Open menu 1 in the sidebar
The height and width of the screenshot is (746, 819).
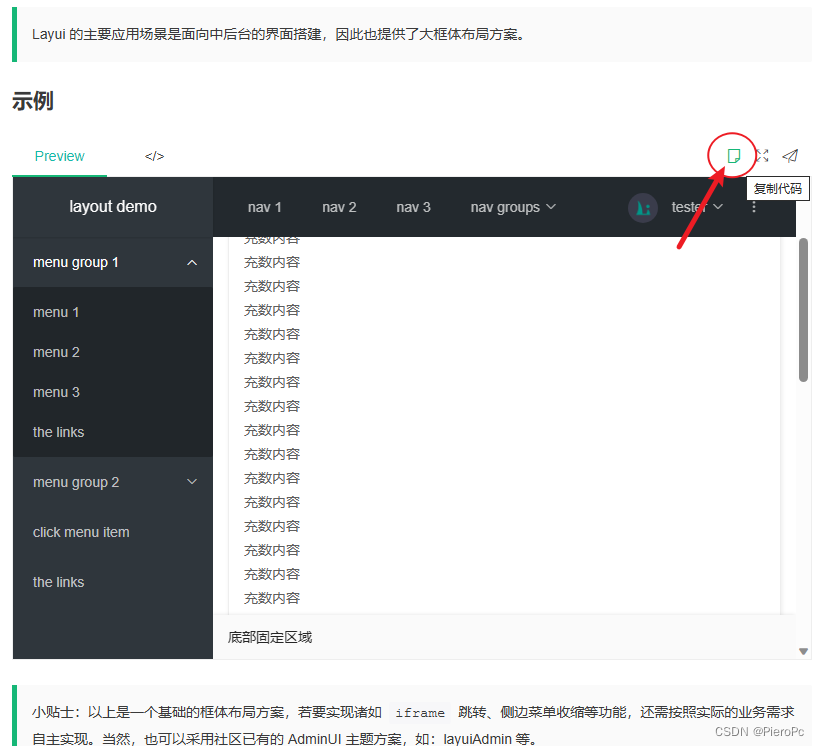113,312
